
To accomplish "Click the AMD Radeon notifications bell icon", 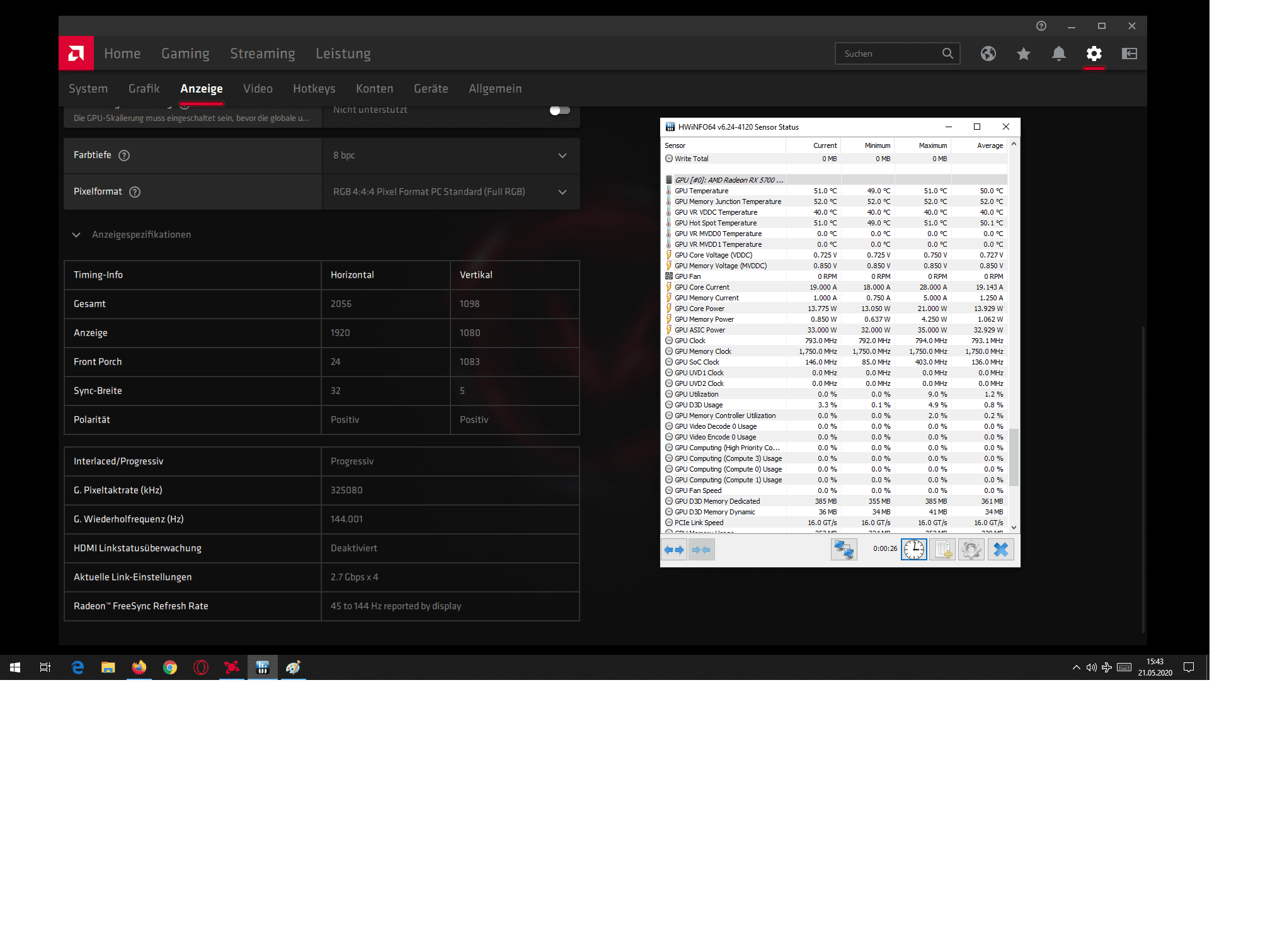I will coord(1059,53).
